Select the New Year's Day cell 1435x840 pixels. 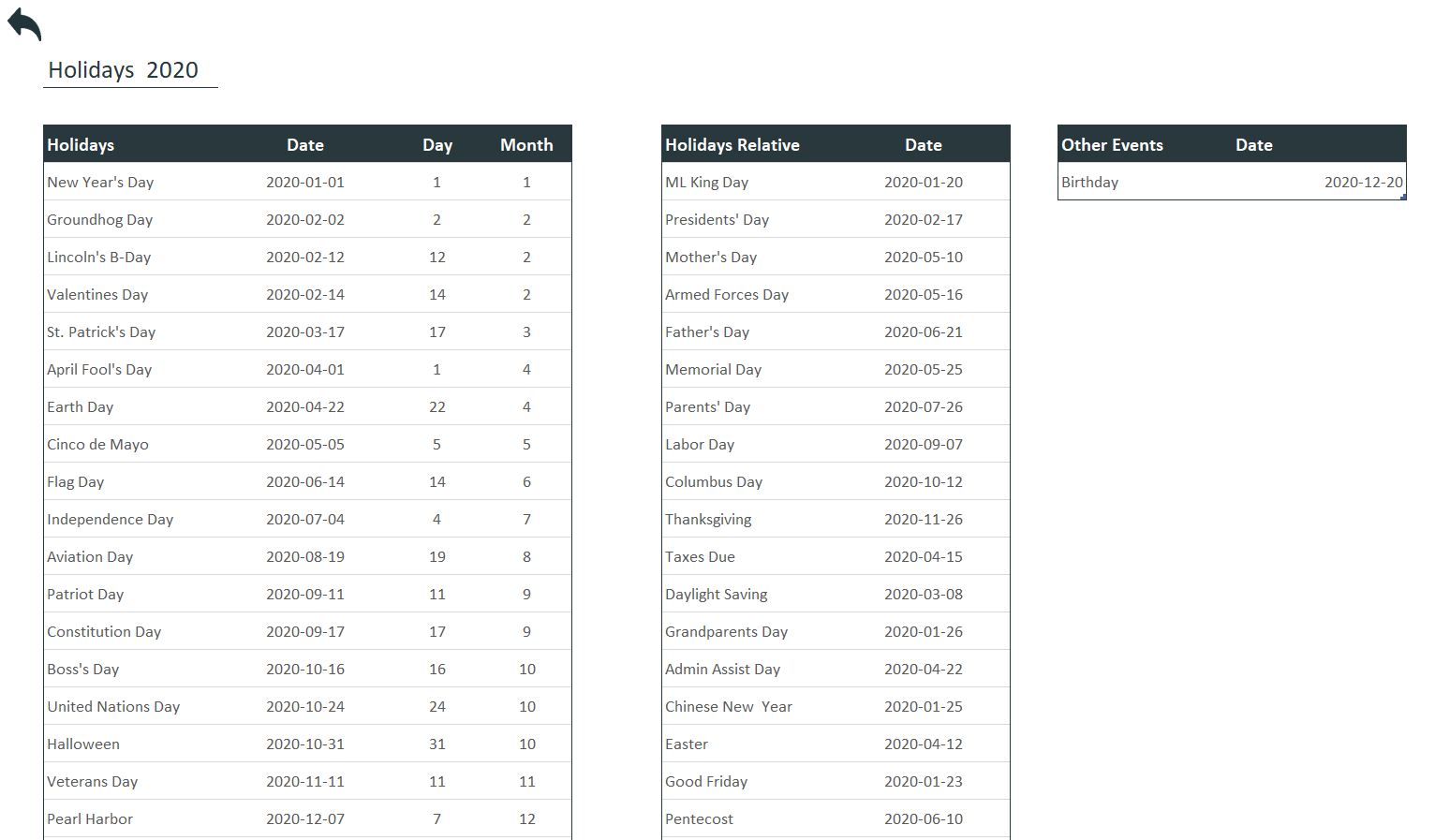pyautogui.click(x=100, y=183)
